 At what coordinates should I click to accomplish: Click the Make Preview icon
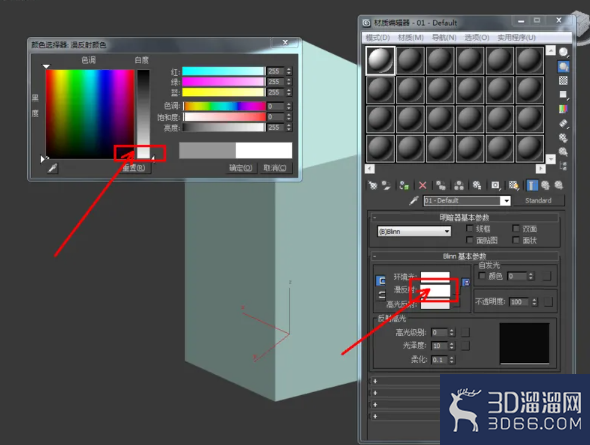(563, 123)
